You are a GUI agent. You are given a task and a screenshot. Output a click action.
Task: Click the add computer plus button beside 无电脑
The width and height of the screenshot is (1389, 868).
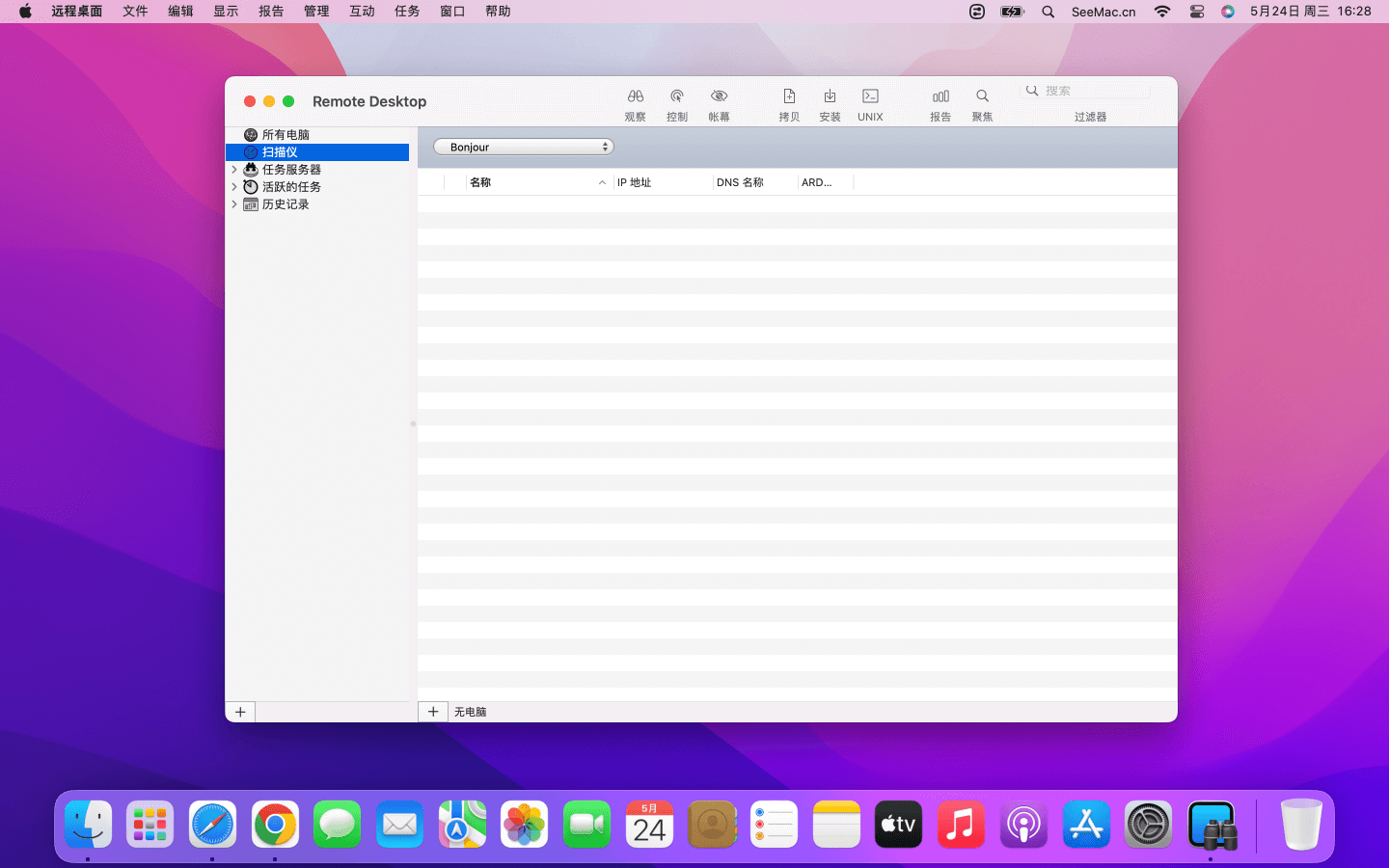point(433,712)
